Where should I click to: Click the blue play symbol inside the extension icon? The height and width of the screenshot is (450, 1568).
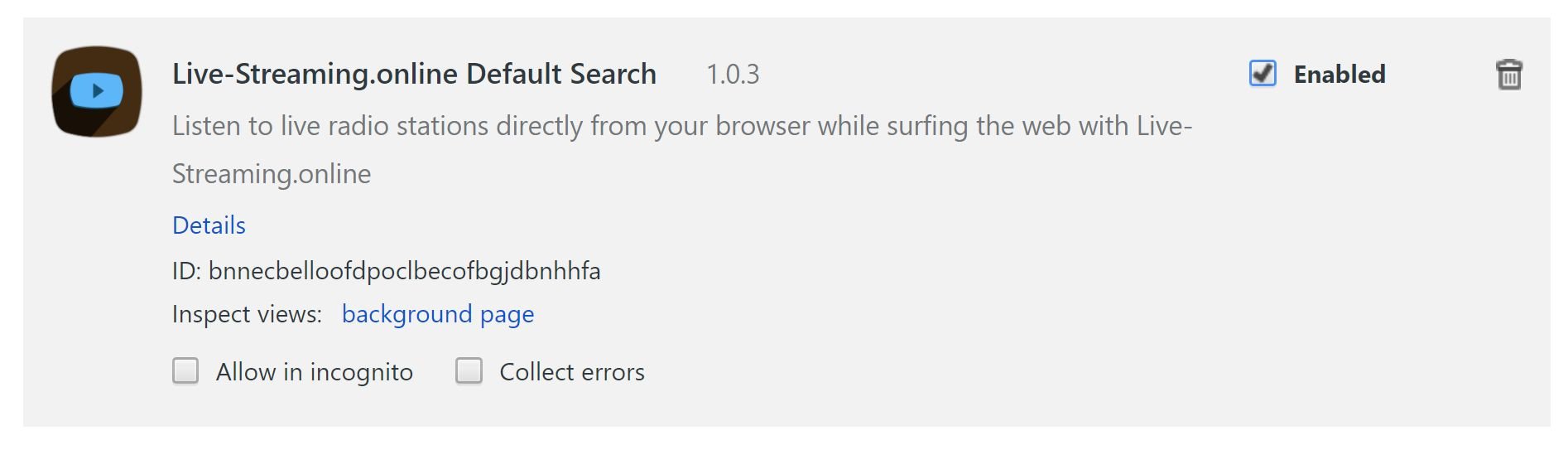98,90
